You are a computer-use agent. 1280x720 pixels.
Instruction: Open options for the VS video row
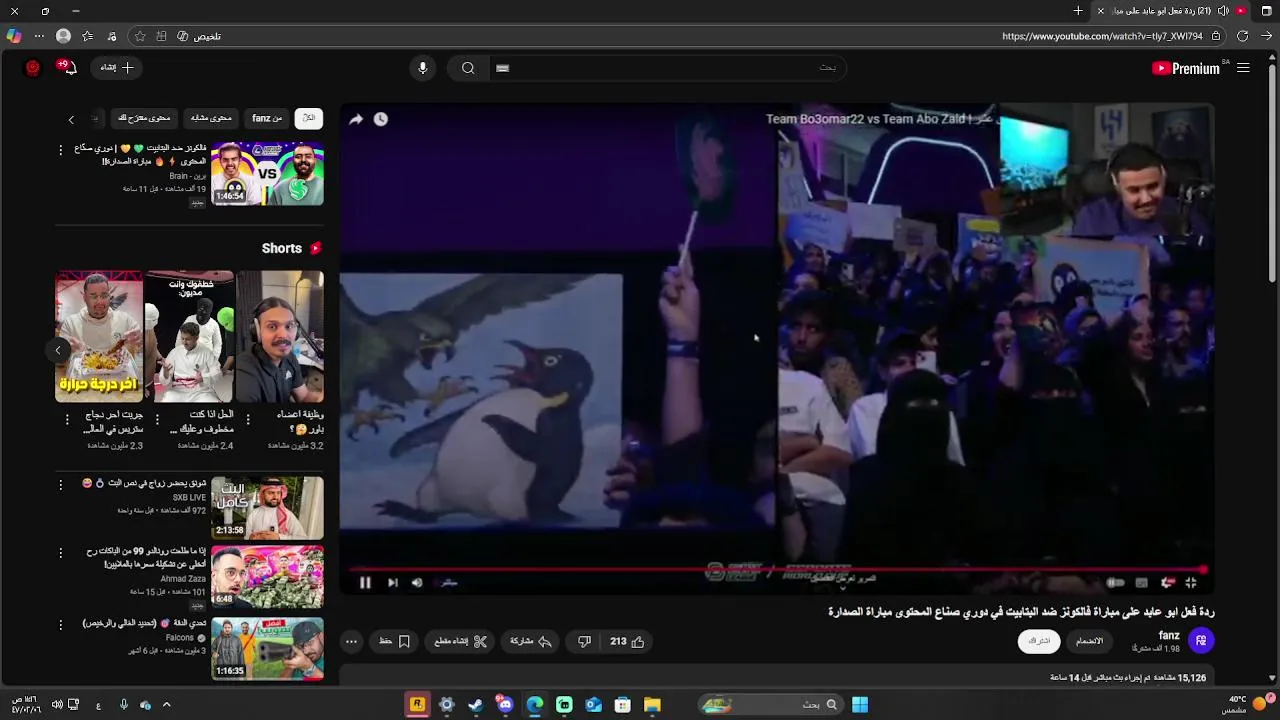[60, 150]
